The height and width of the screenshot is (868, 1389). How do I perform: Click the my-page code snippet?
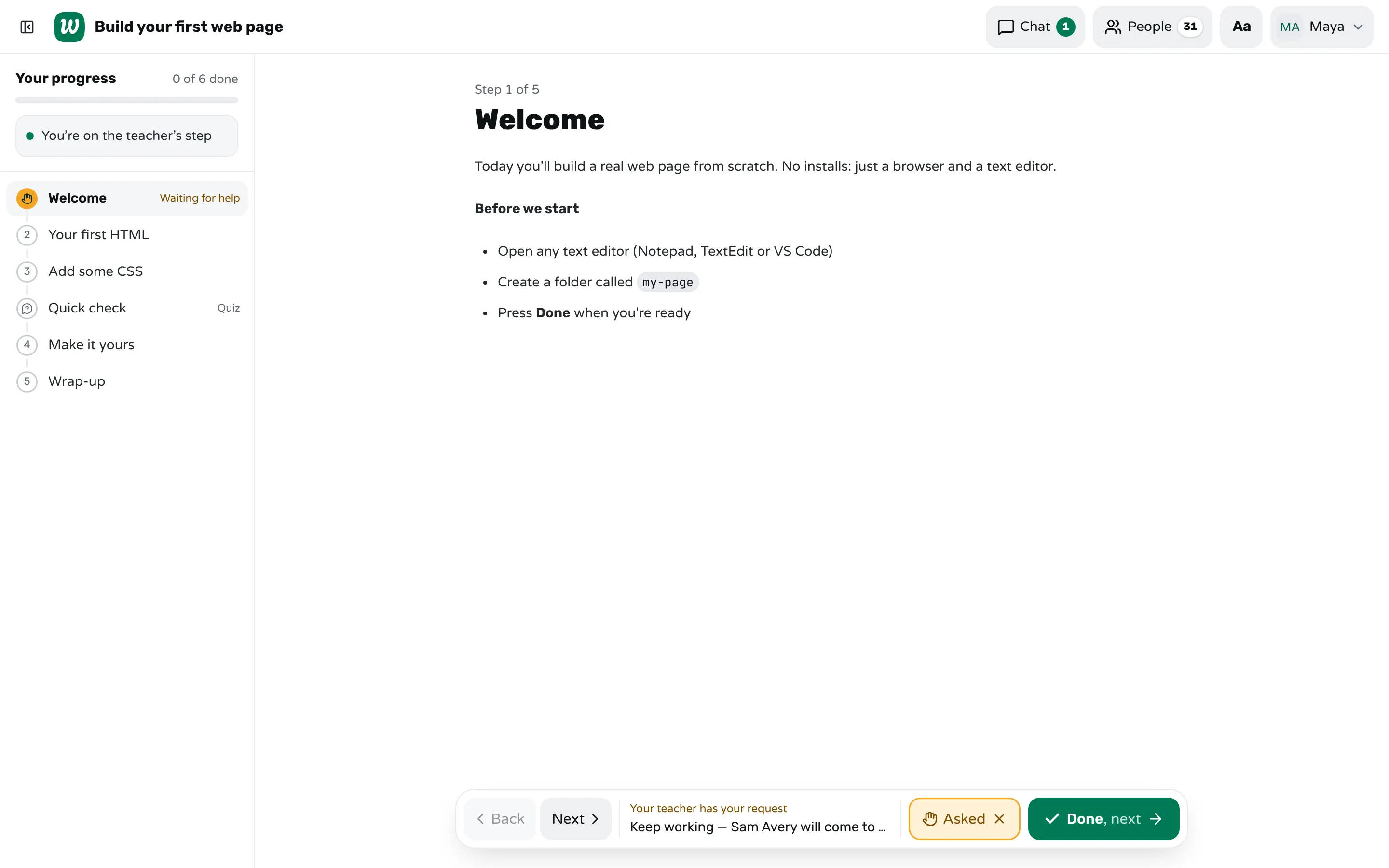(x=667, y=283)
